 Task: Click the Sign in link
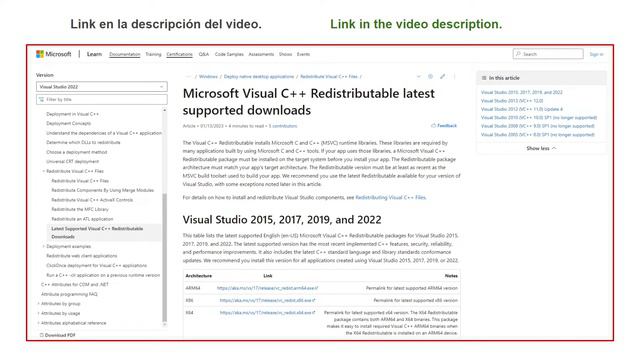click(x=596, y=54)
